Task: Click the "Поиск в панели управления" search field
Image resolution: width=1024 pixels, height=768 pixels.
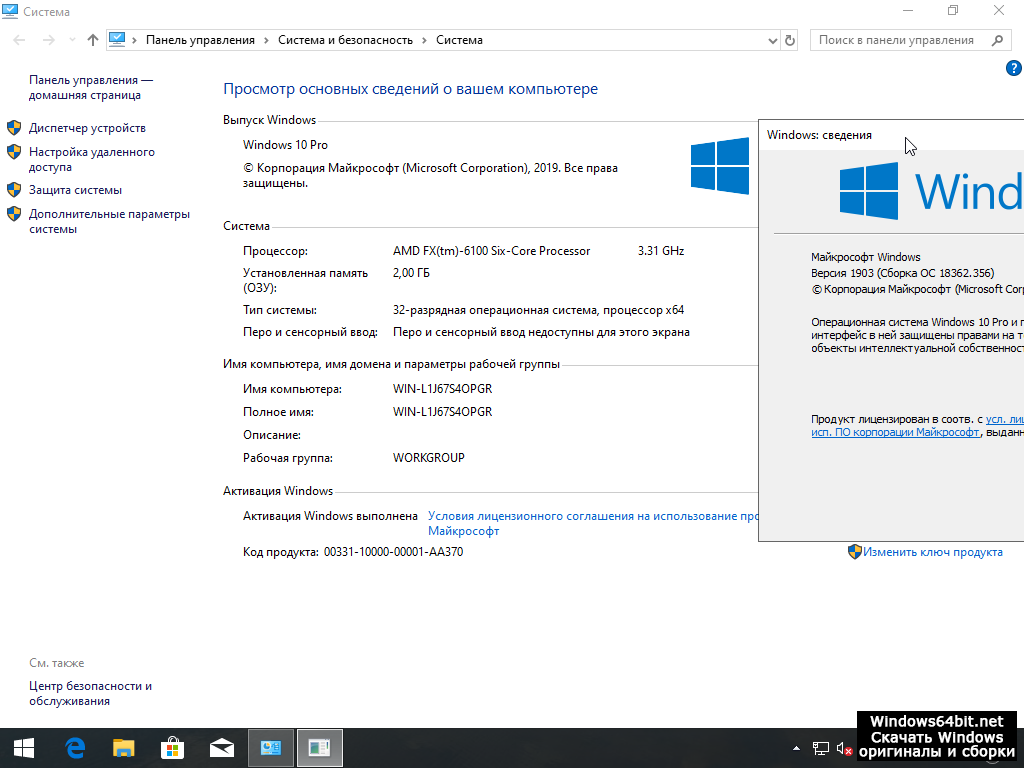Action: [898, 40]
